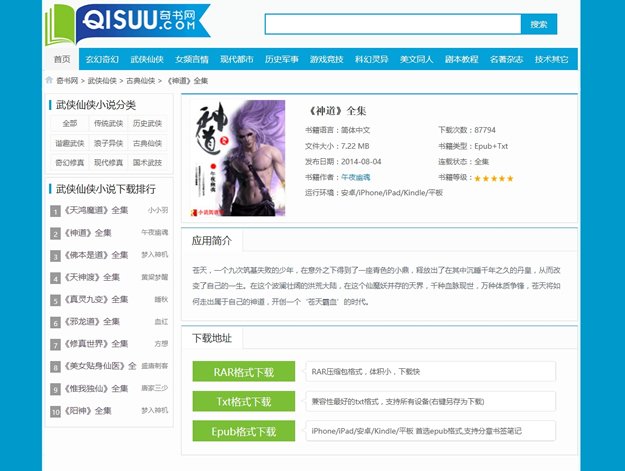Click rank number 1 badge in download ranking
The height and width of the screenshot is (471, 625).
[x=56, y=211]
